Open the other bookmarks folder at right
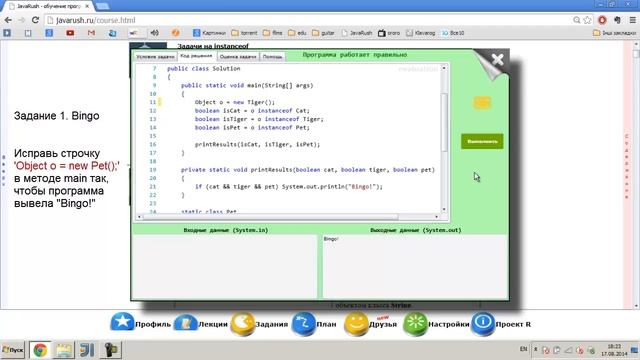640x360 pixels. coord(614,33)
